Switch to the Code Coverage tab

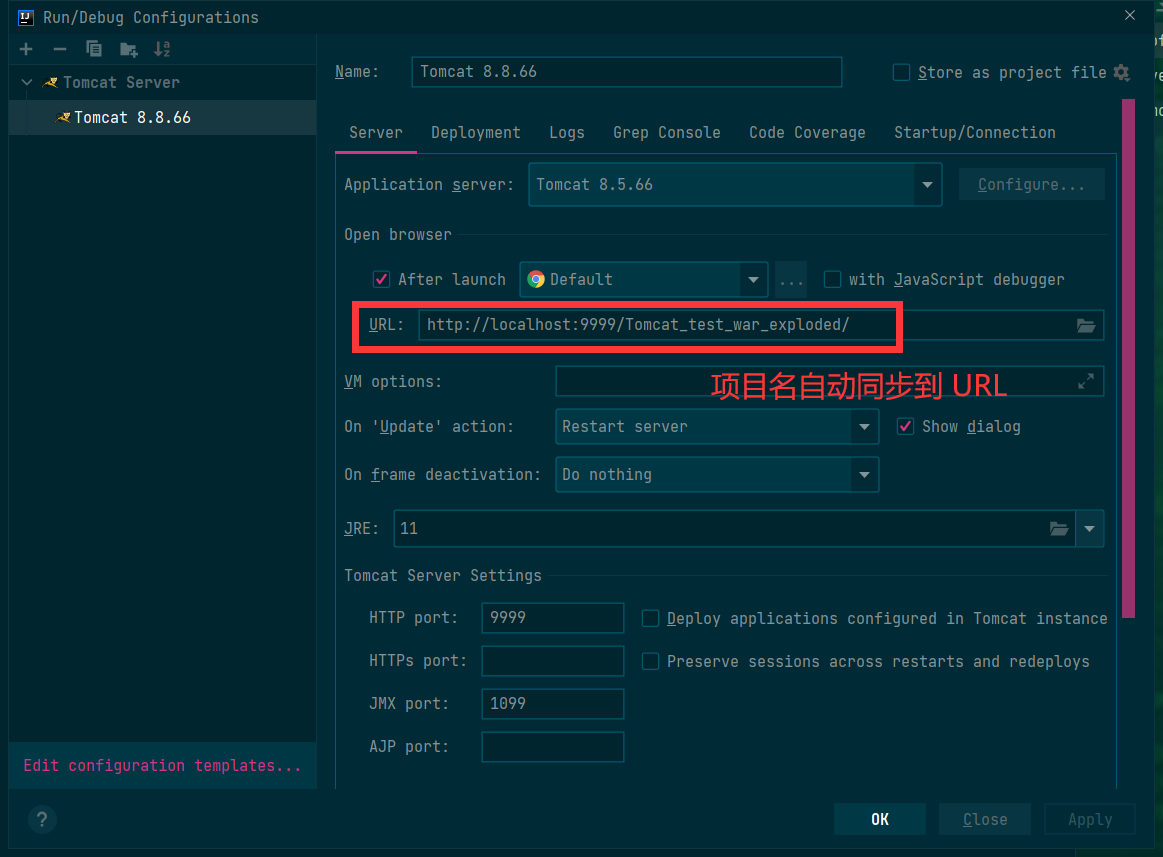(x=807, y=133)
